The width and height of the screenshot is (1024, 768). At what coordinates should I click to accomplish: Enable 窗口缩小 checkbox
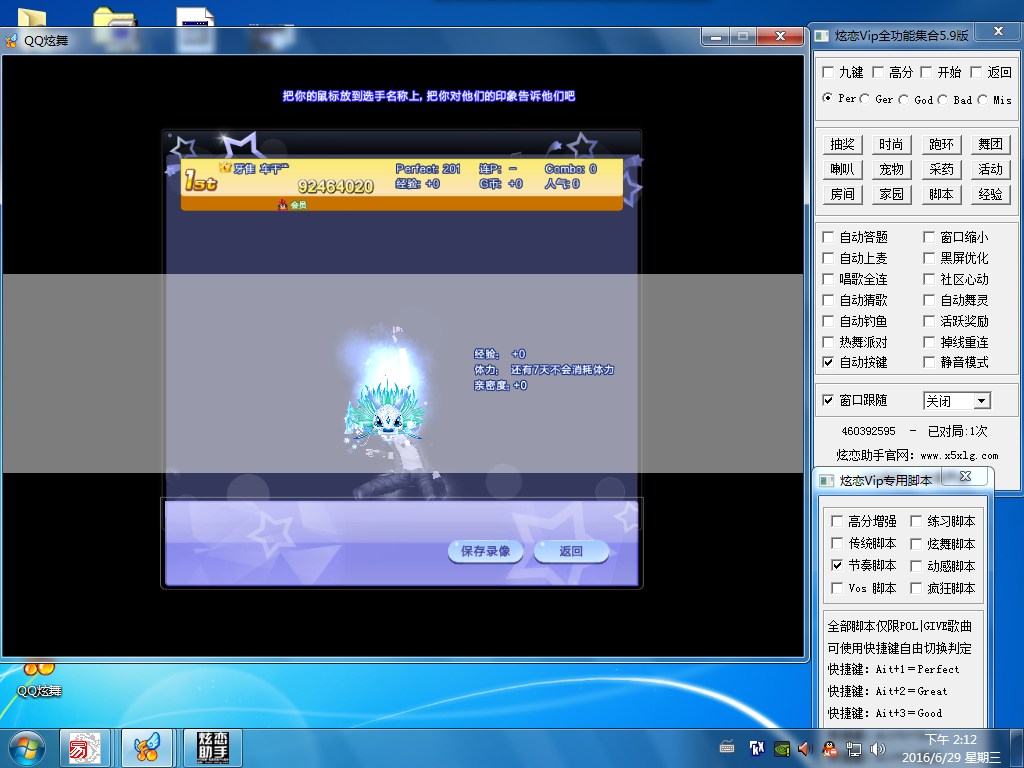tap(929, 237)
